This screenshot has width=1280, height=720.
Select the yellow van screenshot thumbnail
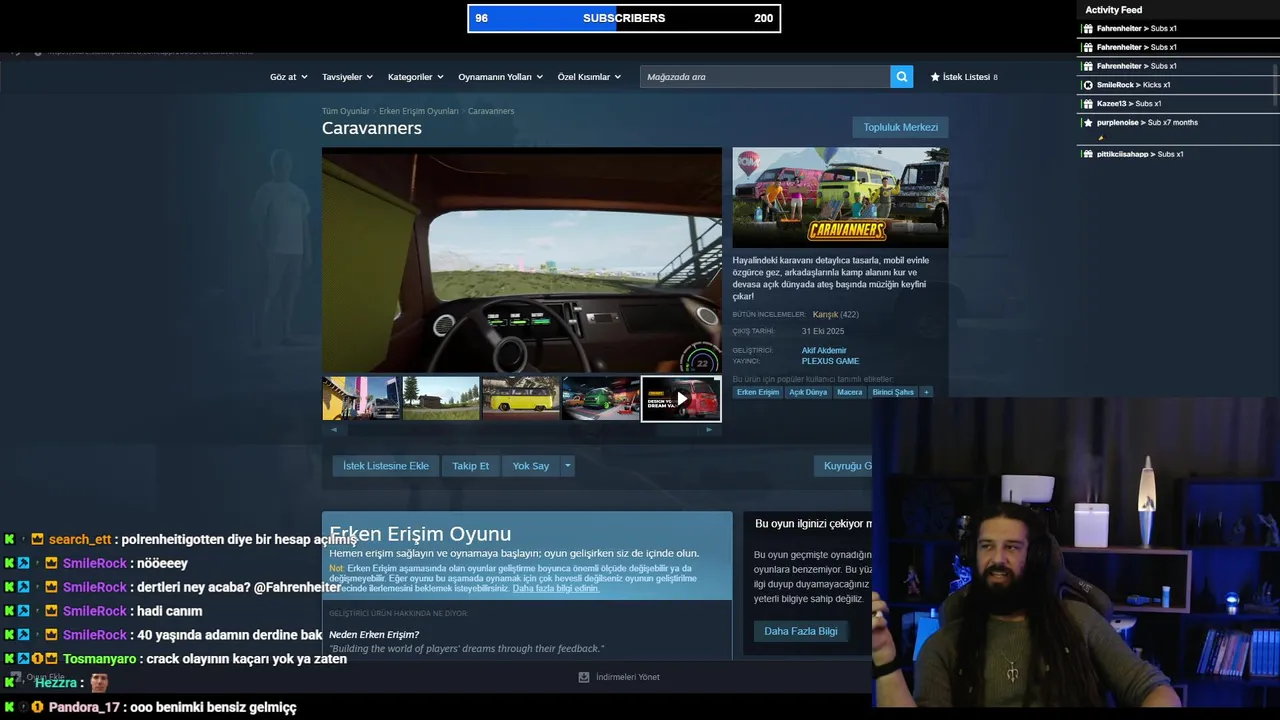click(521, 399)
